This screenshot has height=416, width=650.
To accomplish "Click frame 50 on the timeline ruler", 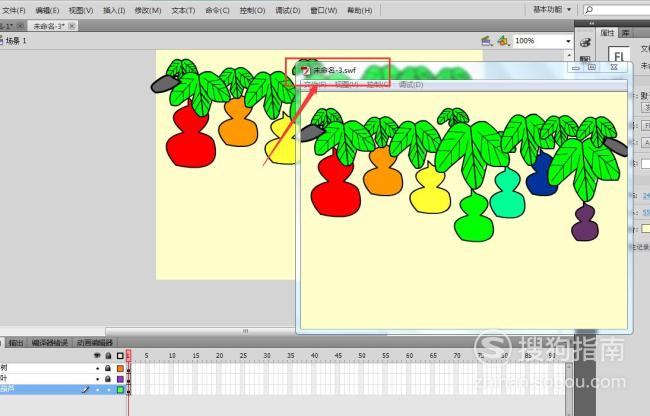I will tap(362, 356).
